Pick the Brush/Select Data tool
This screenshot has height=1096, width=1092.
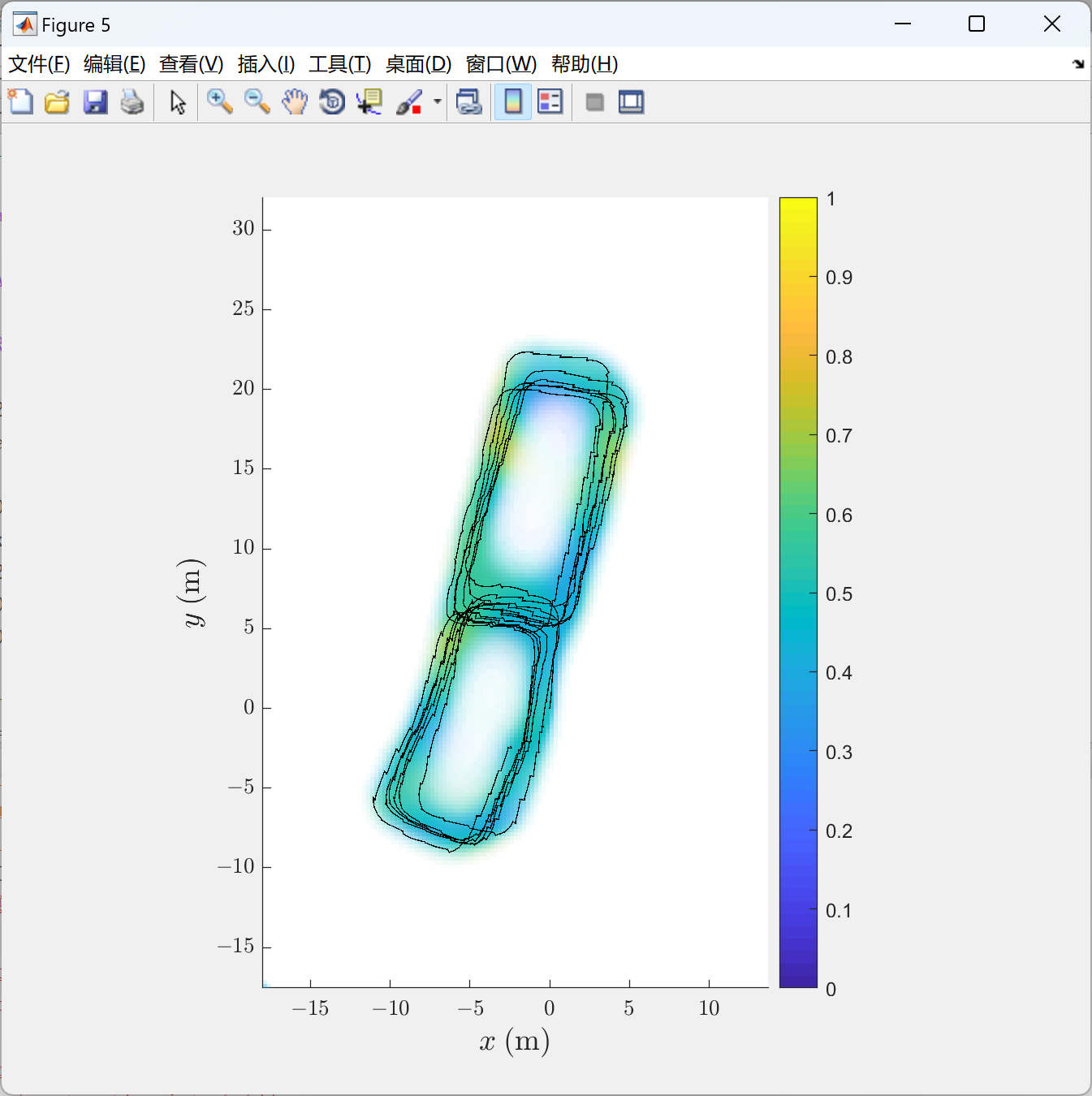[410, 102]
